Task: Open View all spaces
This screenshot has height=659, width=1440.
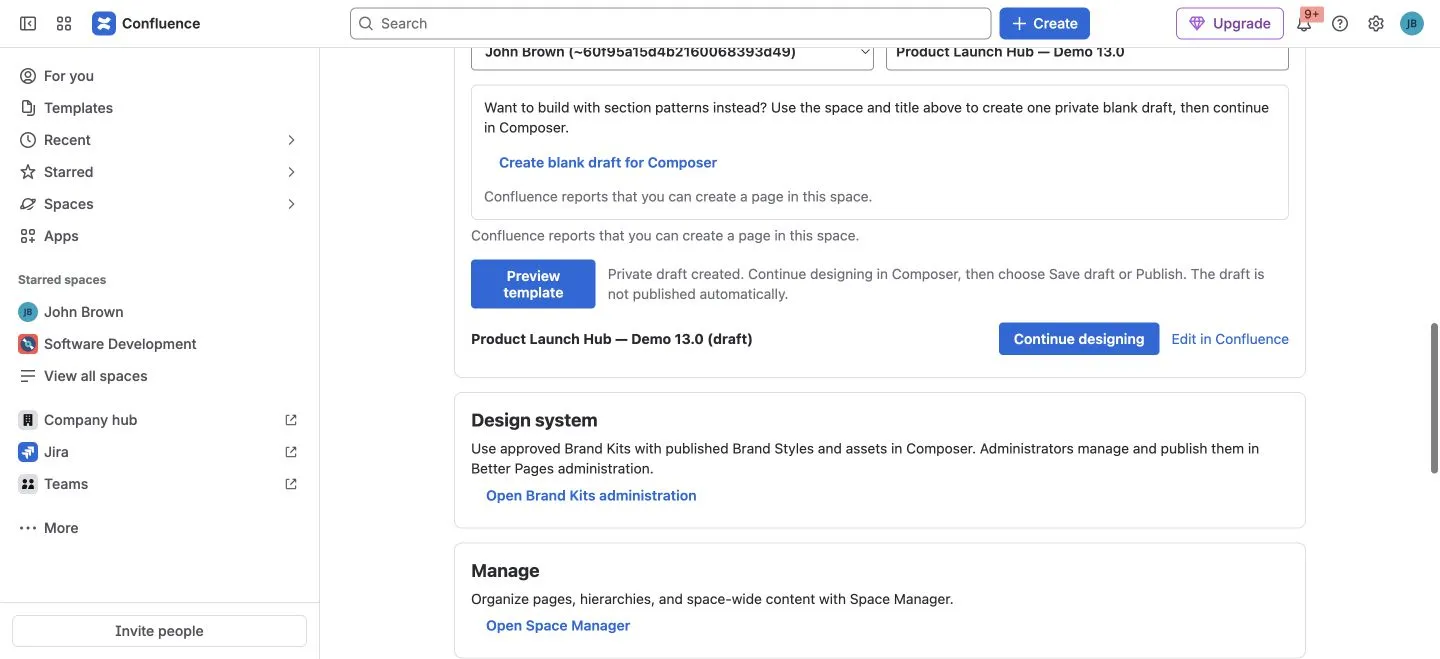Action: [159, 376]
